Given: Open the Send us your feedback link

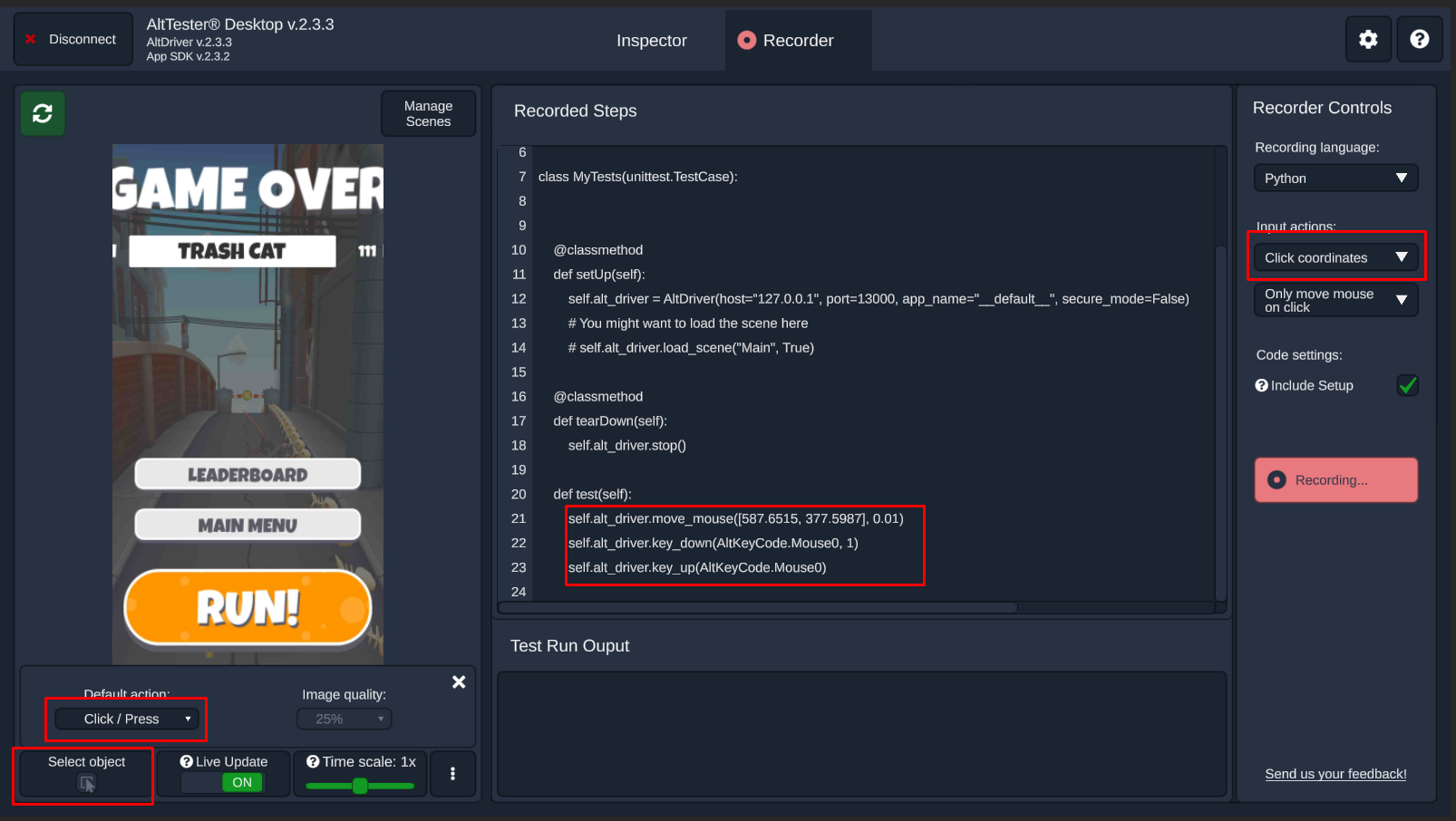Looking at the screenshot, I should point(1335,774).
